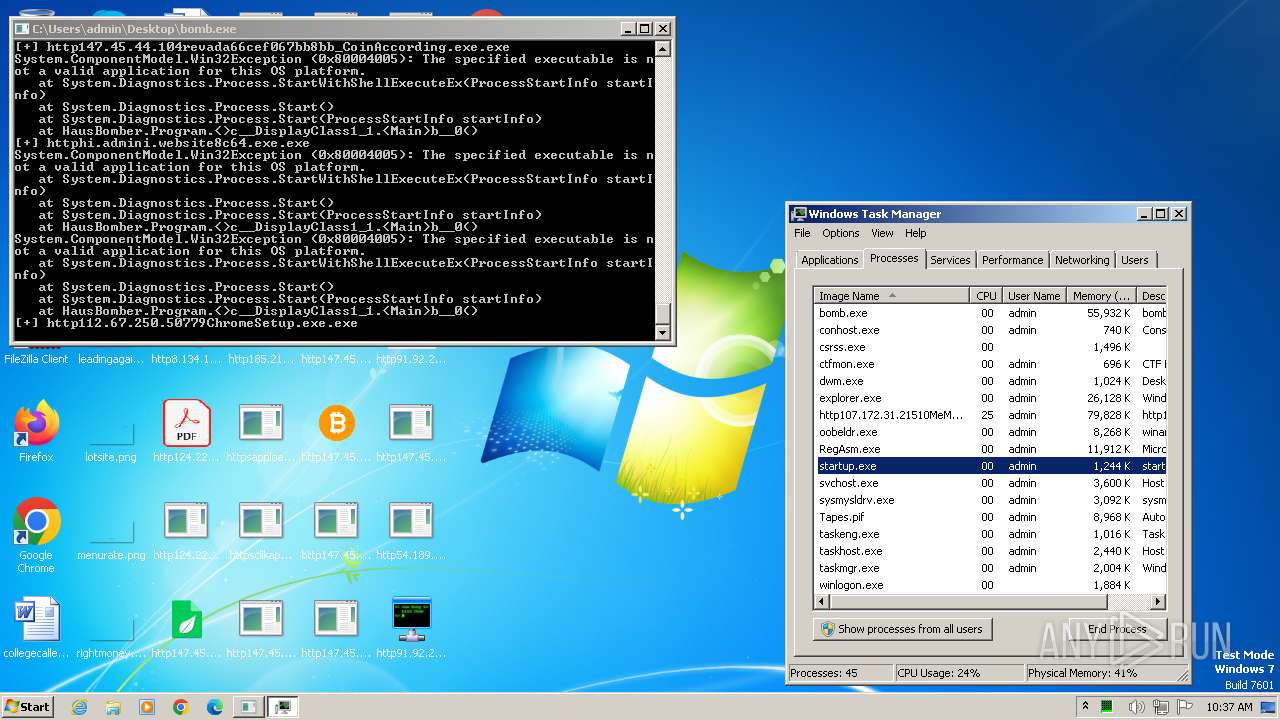Image resolution: width=1280 pixels, height=720 pixels.
Task: Open Windows Explorer folder in taskbar
Action: (113, 707)
